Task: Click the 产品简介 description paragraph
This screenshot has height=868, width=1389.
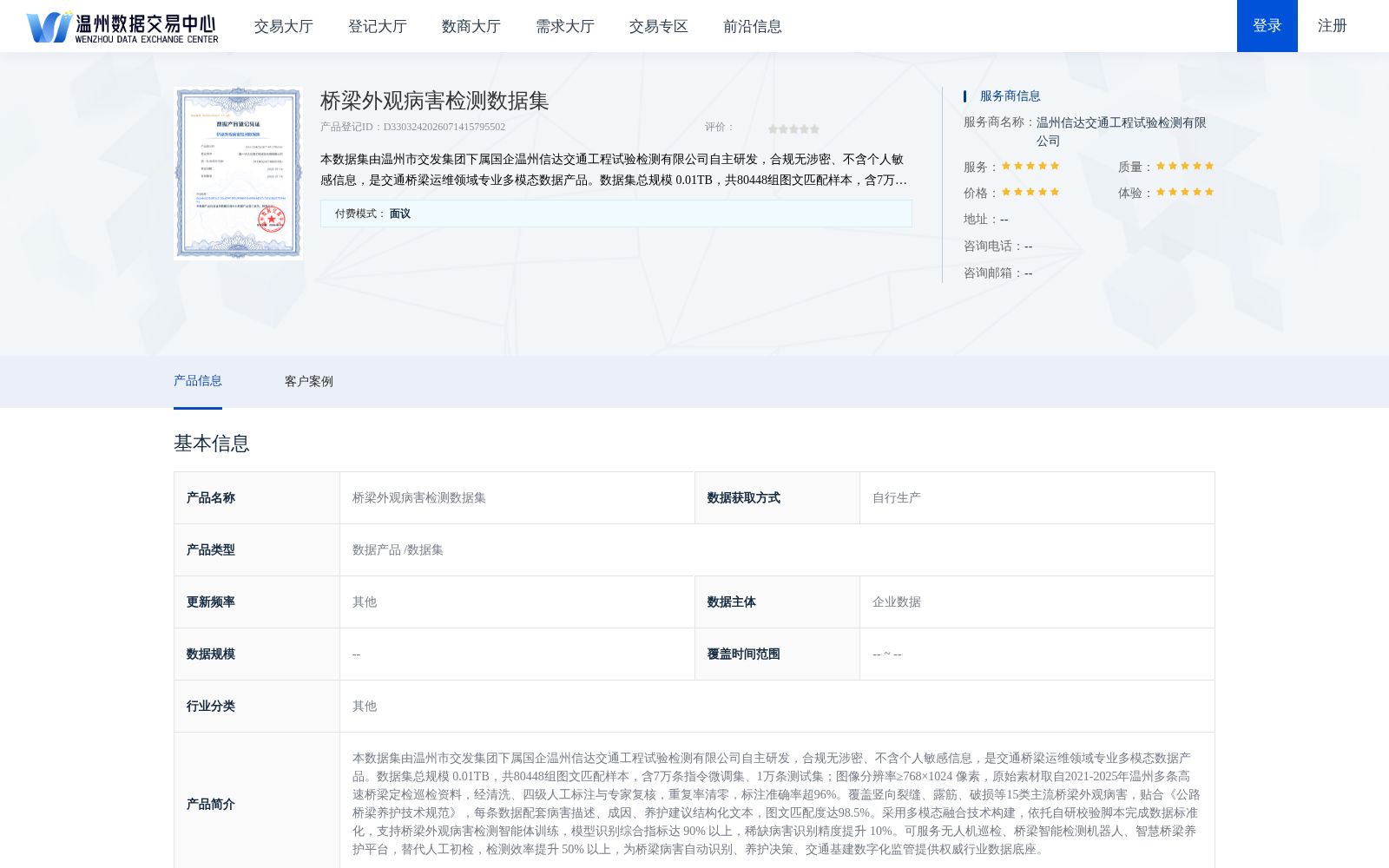Action: [777, 804]
